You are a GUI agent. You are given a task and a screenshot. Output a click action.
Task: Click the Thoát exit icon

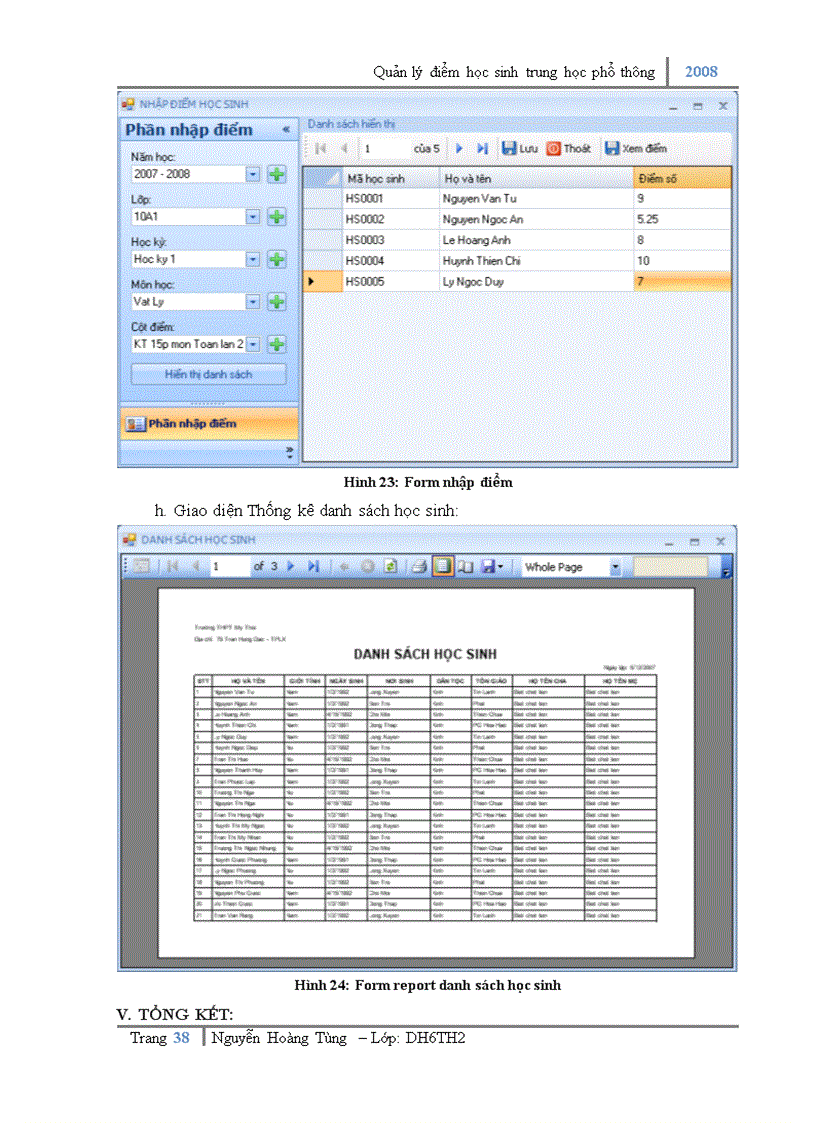click(553, 148)
